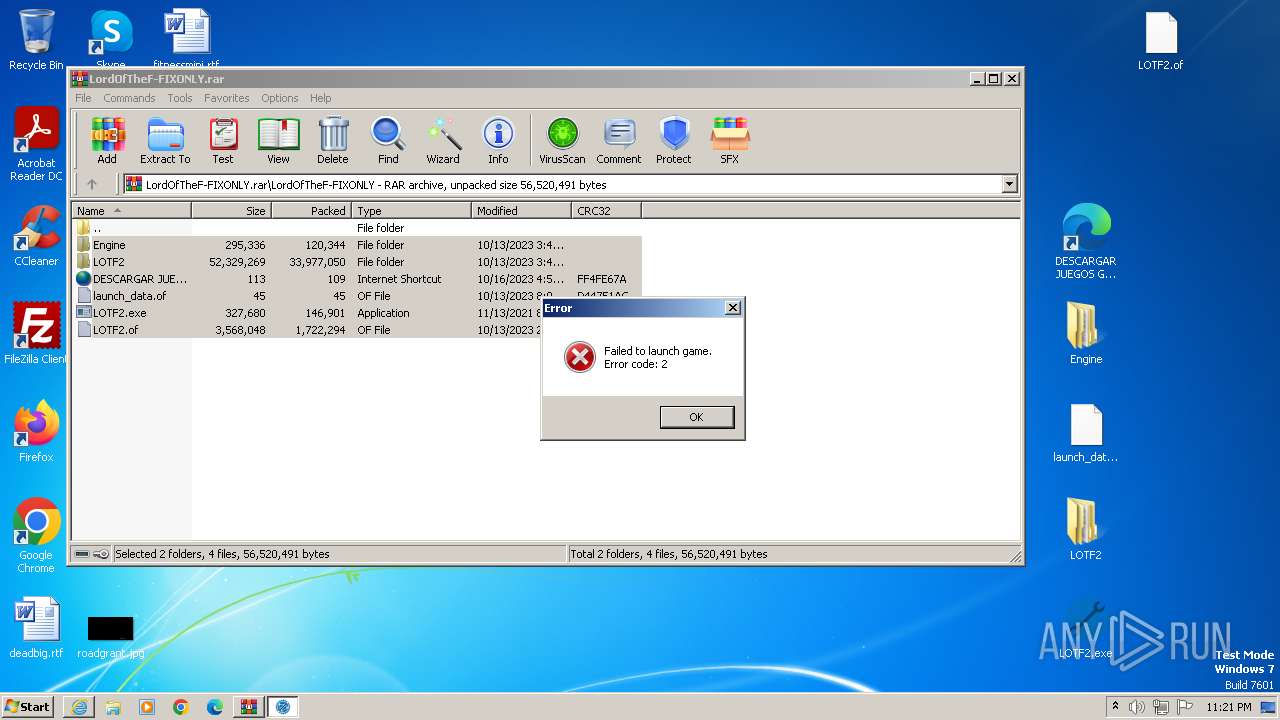Close the Error dialog with X
The width and height of the screenshot is (1280, 720).
[x=732, y=308]
